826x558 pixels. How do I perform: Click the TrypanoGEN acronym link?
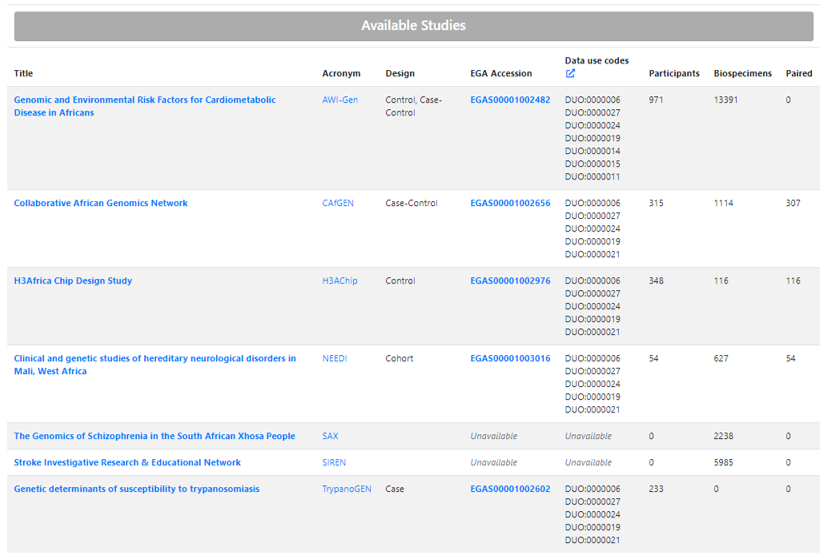click(x=347, y=488)
